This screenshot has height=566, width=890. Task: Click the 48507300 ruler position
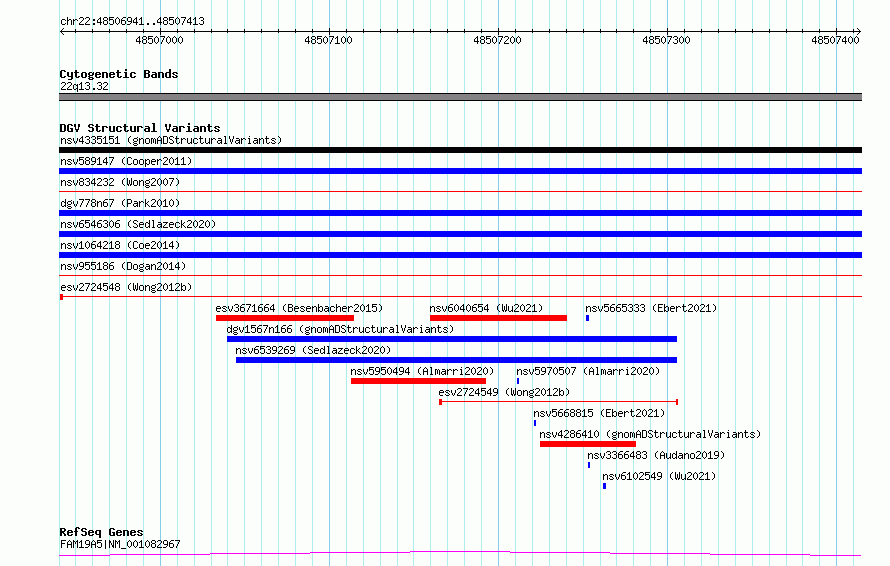[666, 40]
